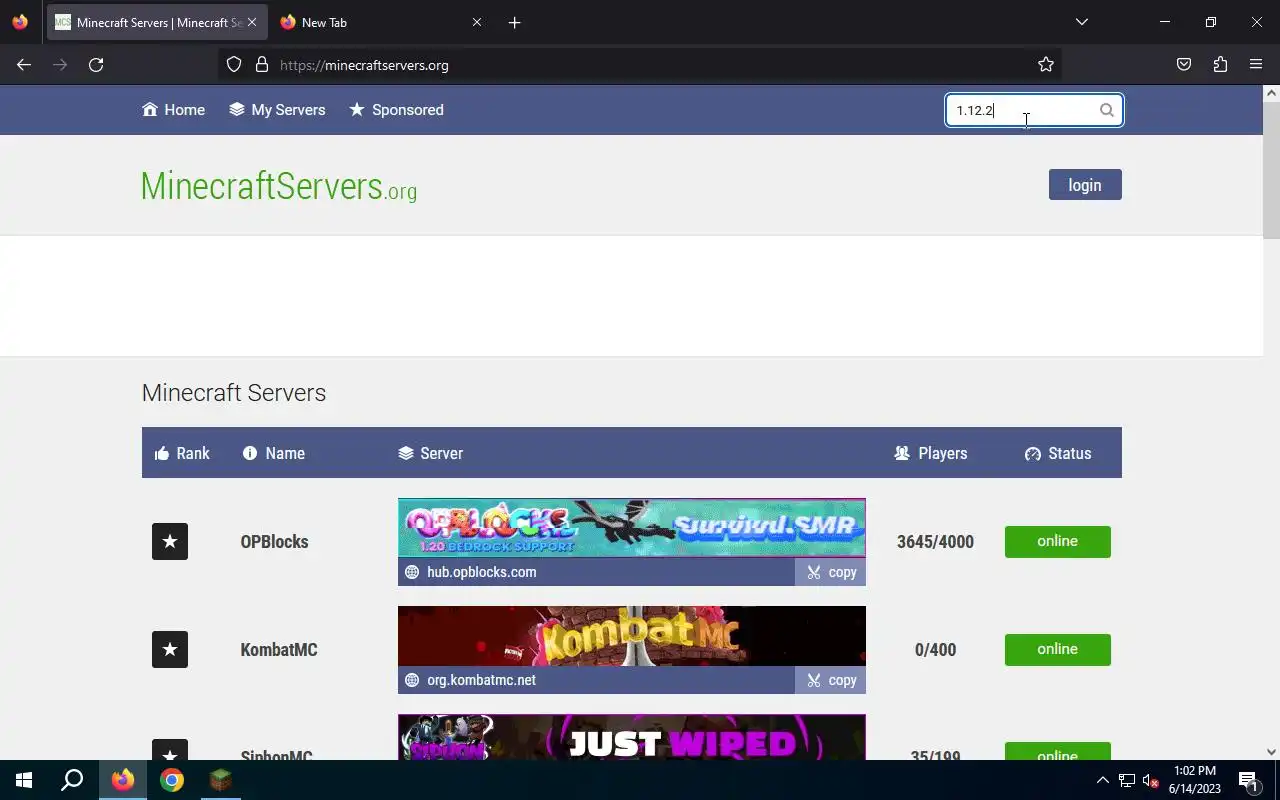The height and width of the screenshot is (800, 1280).
Task: Copy the hub.opblocks.com address
Action: coord(831,572)
